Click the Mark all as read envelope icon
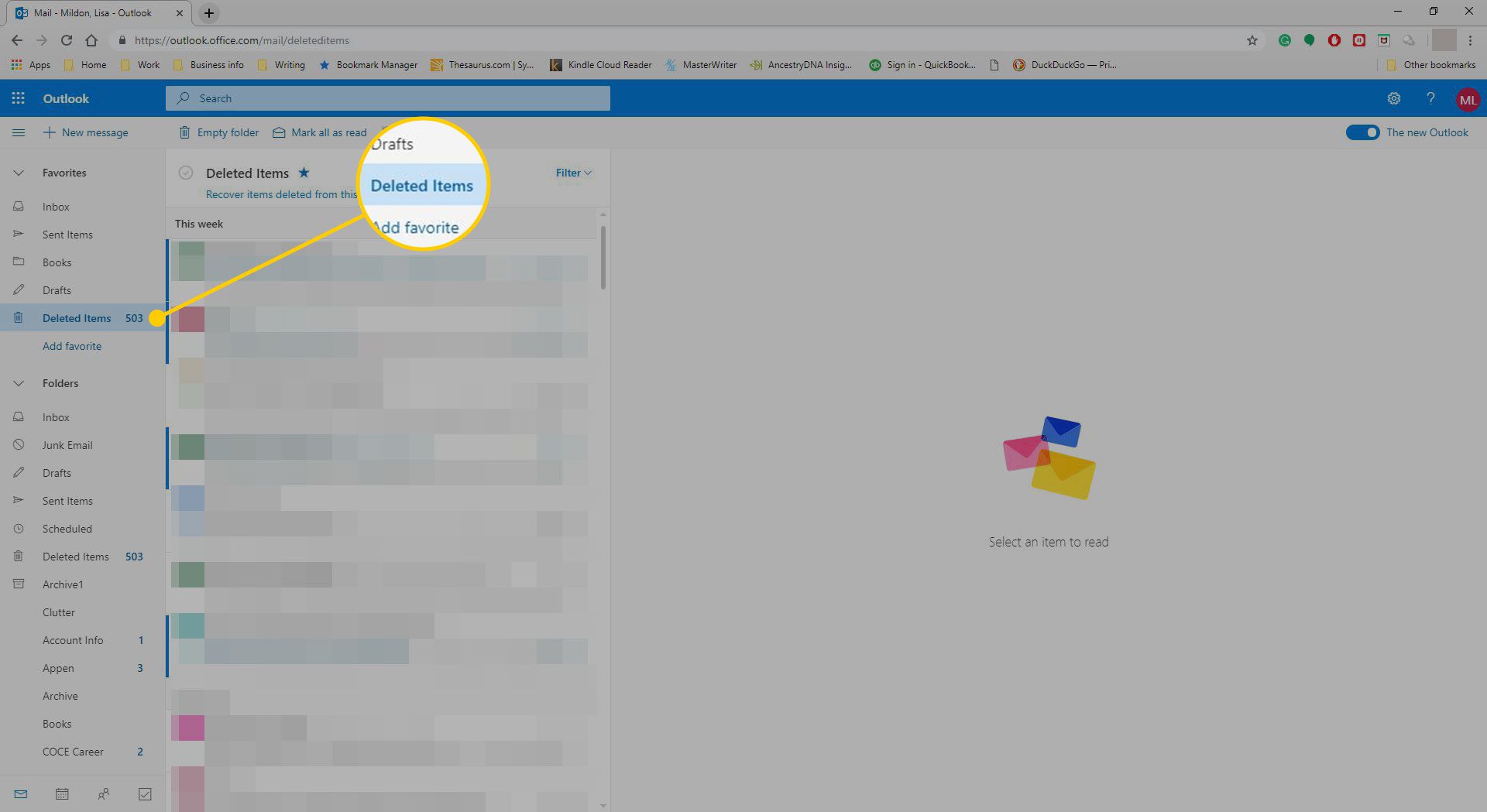1487x812 pixels. (279, 132)
